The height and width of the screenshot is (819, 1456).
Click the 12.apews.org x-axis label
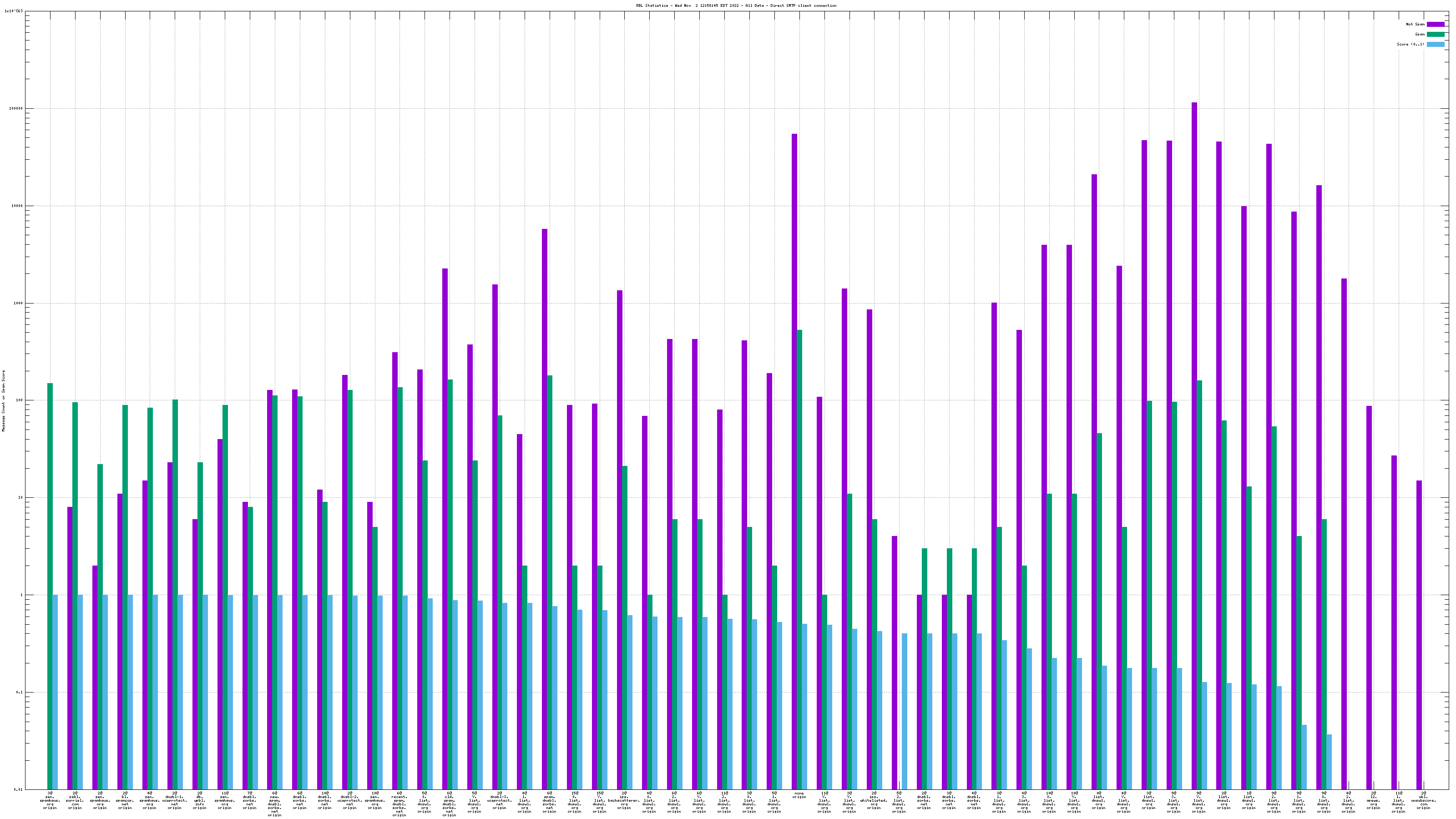1374,800
